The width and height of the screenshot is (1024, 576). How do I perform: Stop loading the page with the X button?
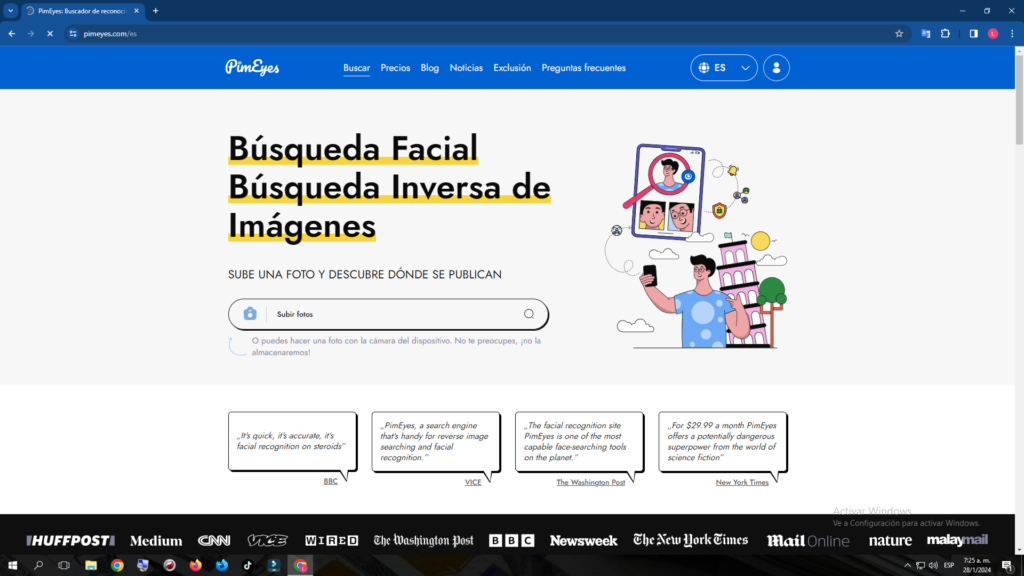tap(50, 33)
